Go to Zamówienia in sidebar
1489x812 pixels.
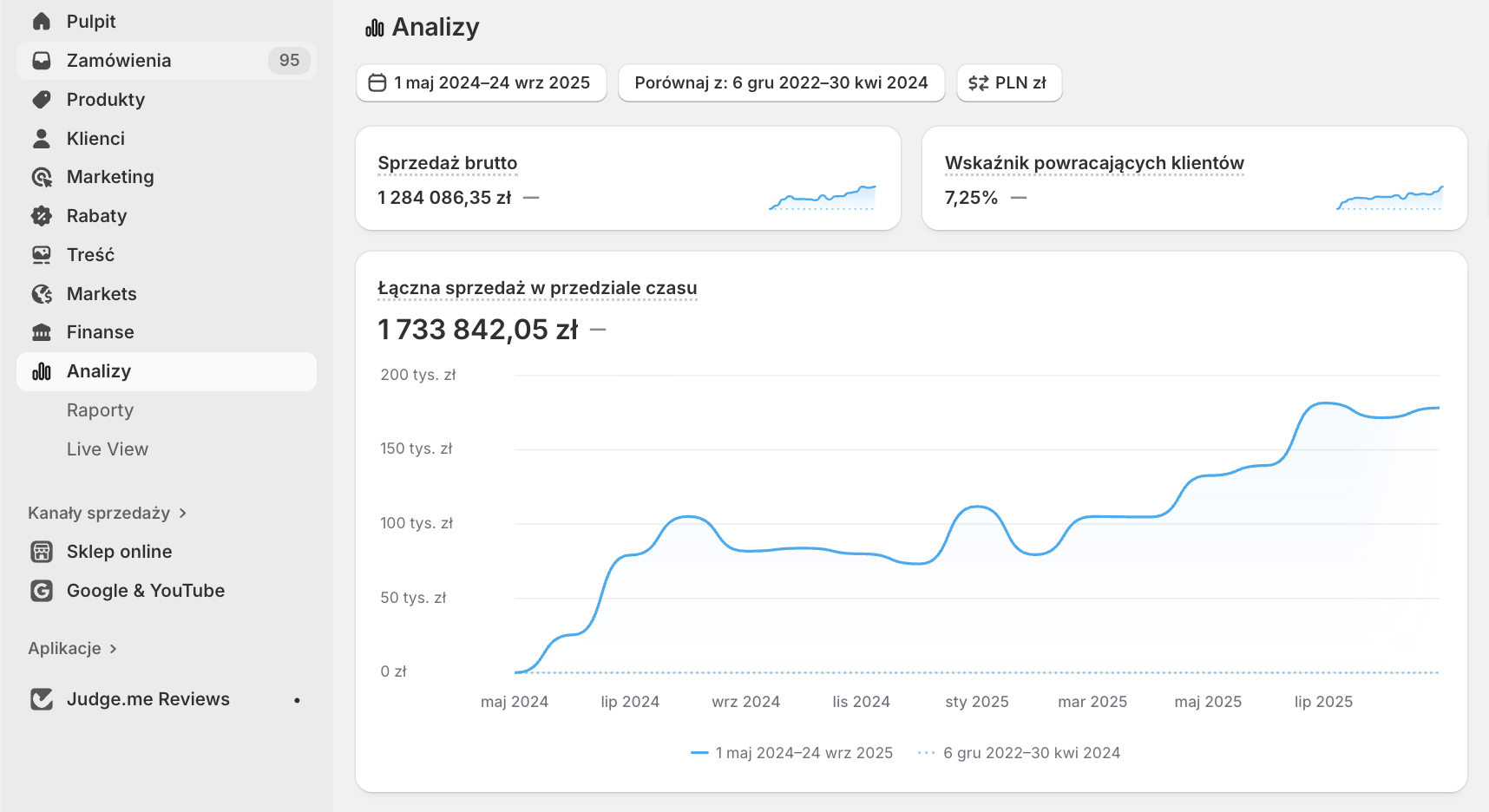[x=166, y=61]
